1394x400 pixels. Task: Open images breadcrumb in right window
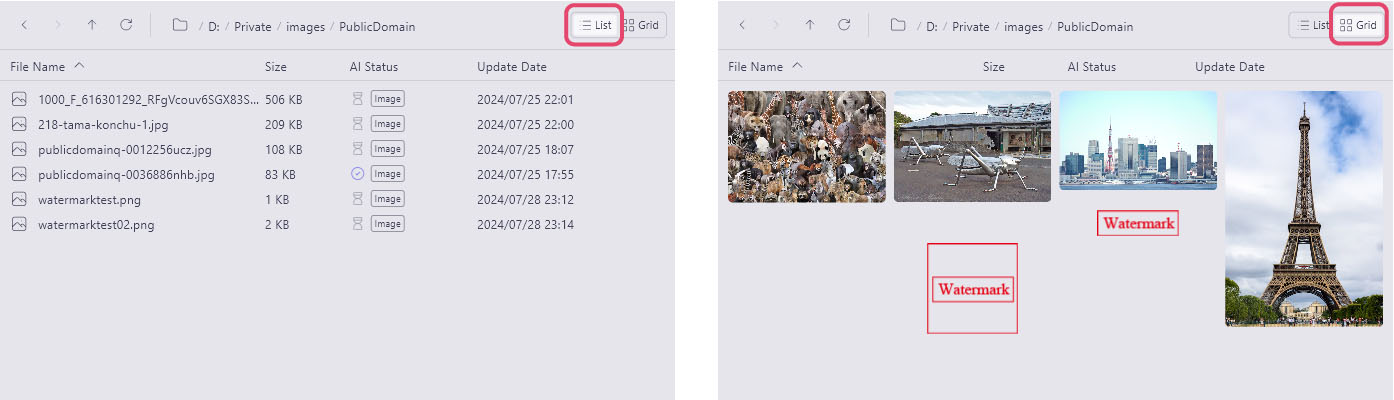(1023, 26)
